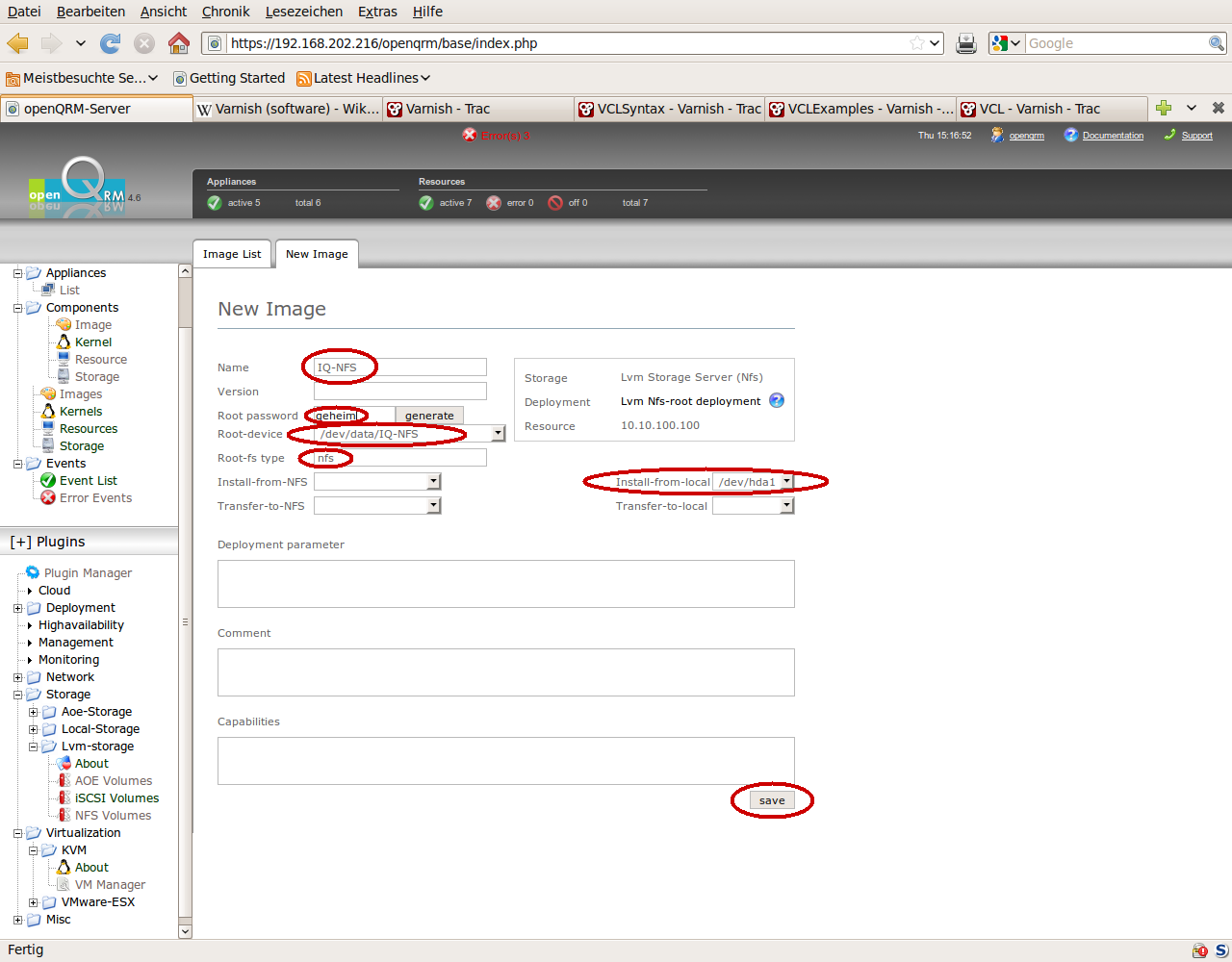This screenshot has width=1232, height=962.
Task: Collapse the Components tree node
Action: pos(17,308)
